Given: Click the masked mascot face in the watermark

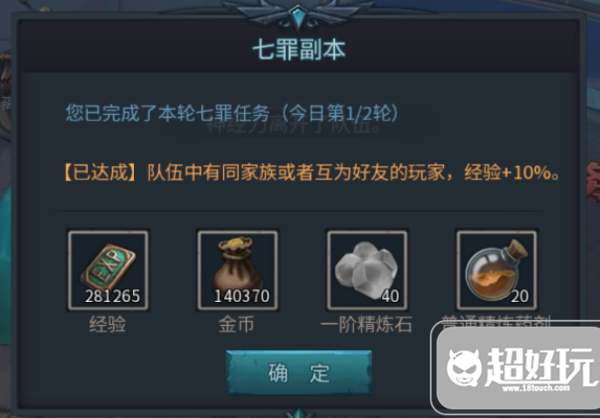Looking at the screenshot, I should [465, 368].
